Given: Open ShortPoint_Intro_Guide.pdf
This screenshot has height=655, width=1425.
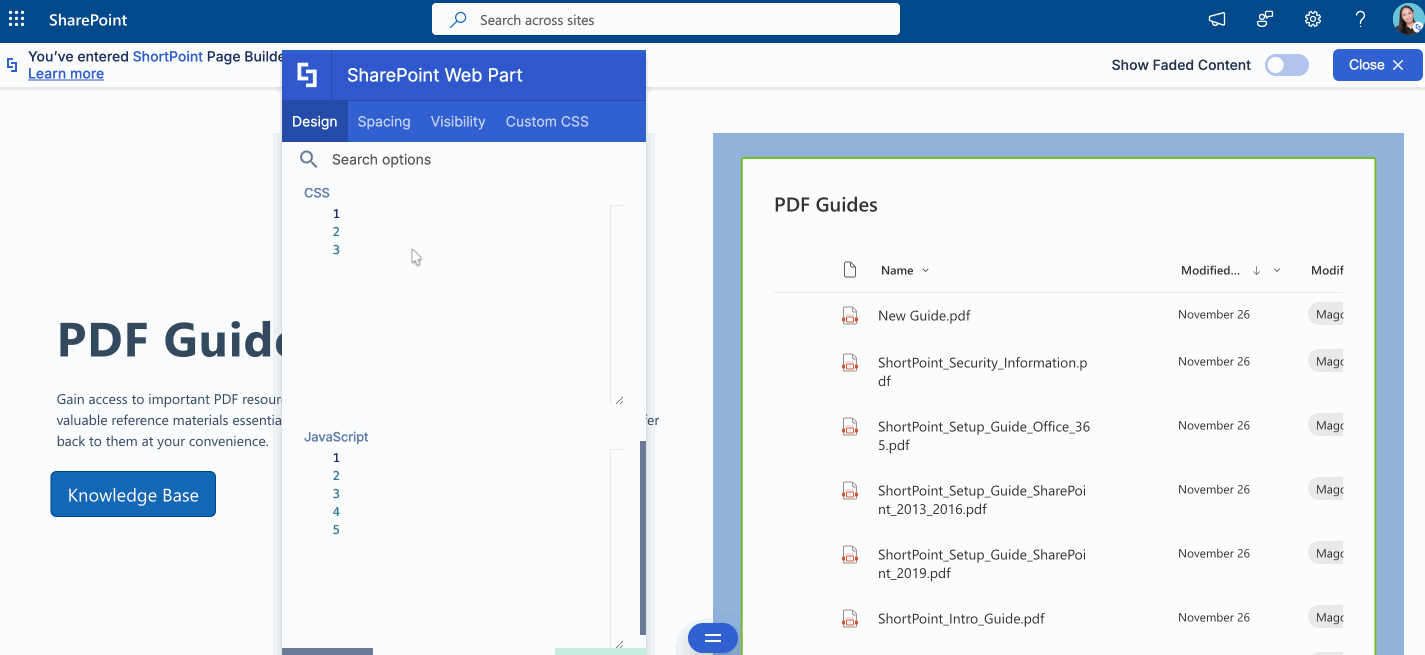Looking at the screenshot, I should (961, 619).
